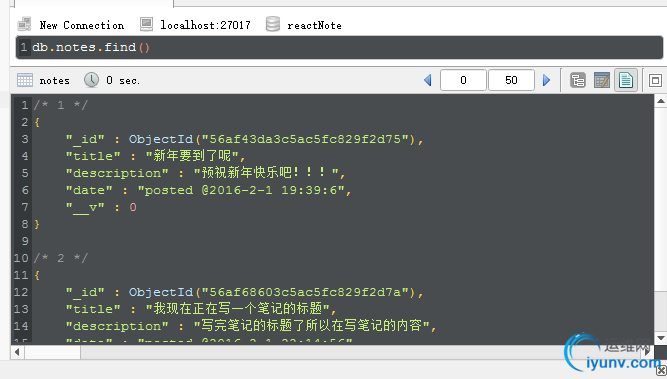The width and height of the screenshot is (667, 379).
Task: Click the opening brace on line 11
Action: pos(37,275)
